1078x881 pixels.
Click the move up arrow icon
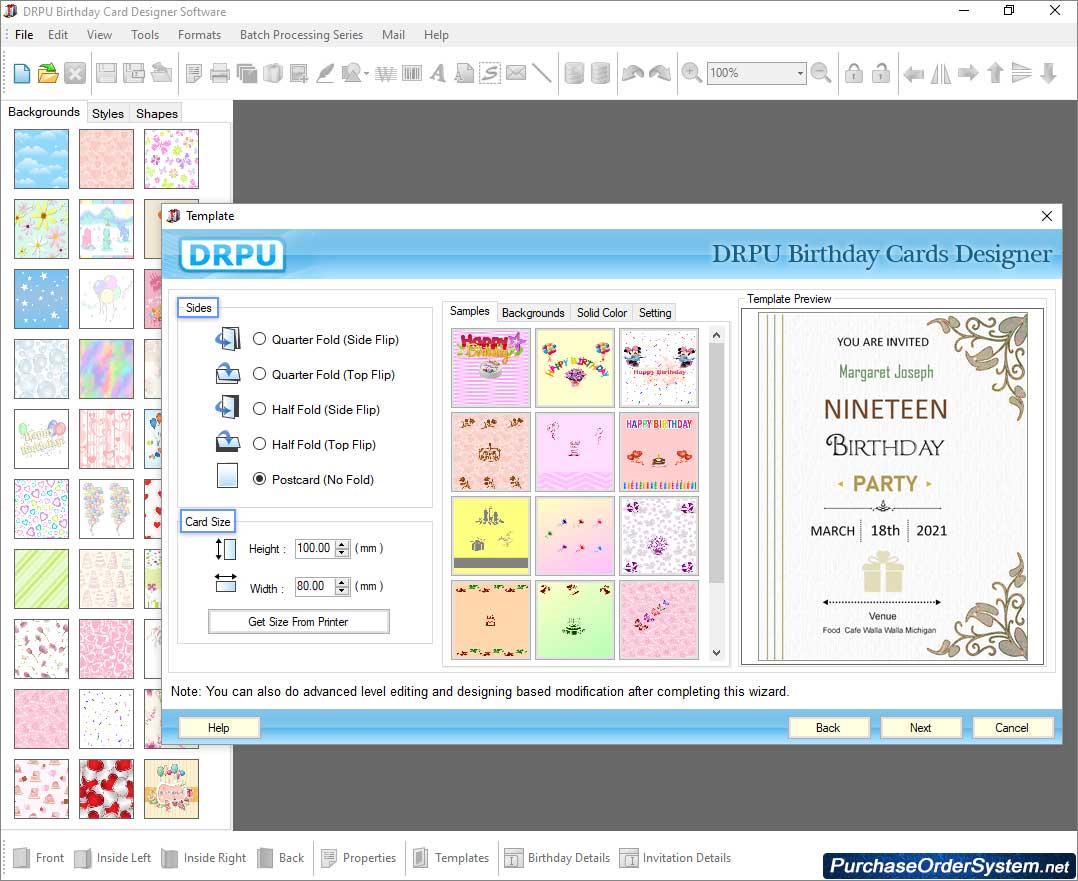(995, 73)
